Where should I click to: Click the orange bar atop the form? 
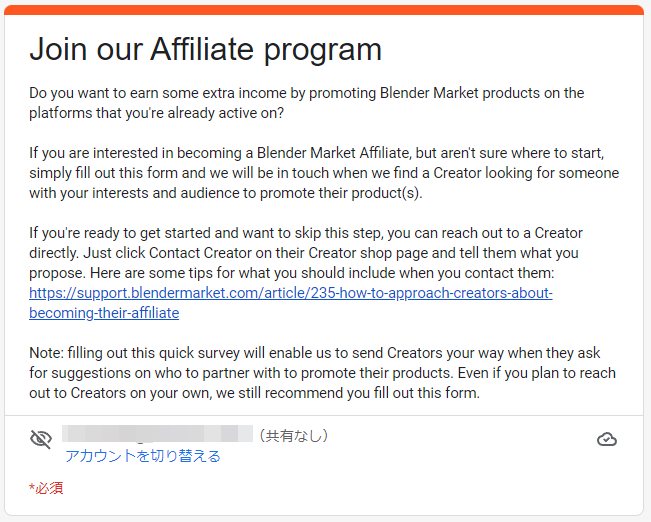tap(325, 10)
